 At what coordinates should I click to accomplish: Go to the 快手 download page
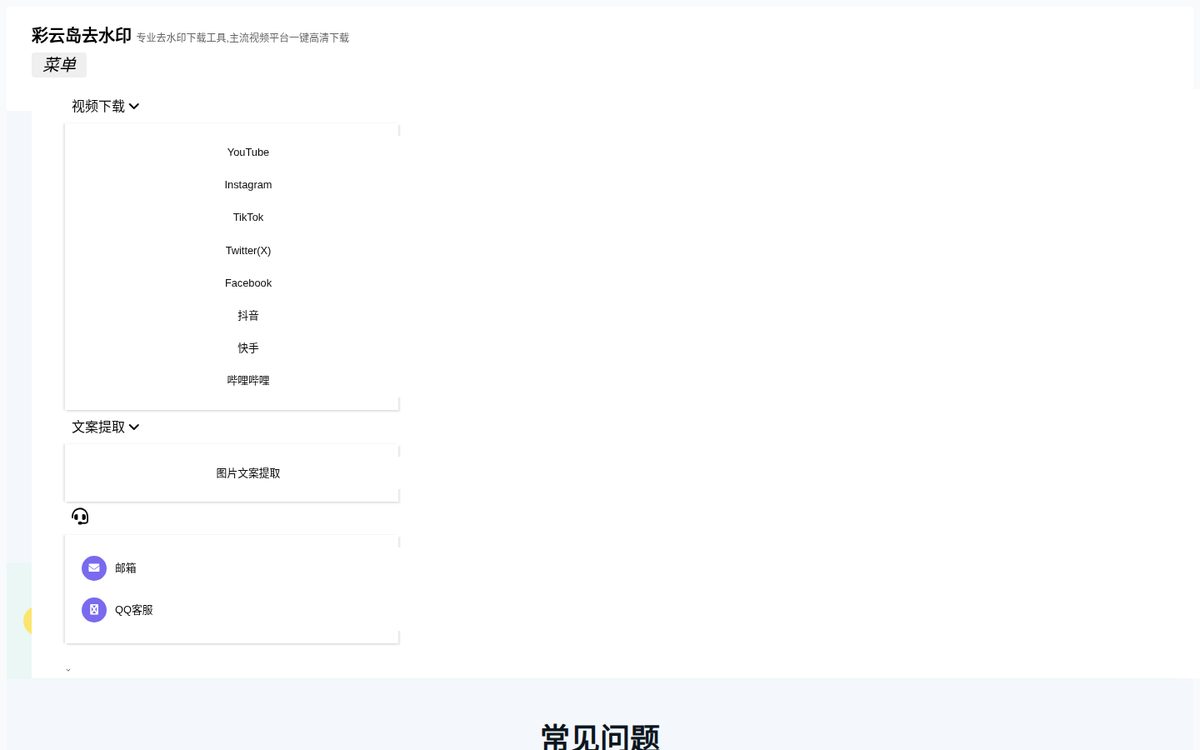[x=248, y=348]
